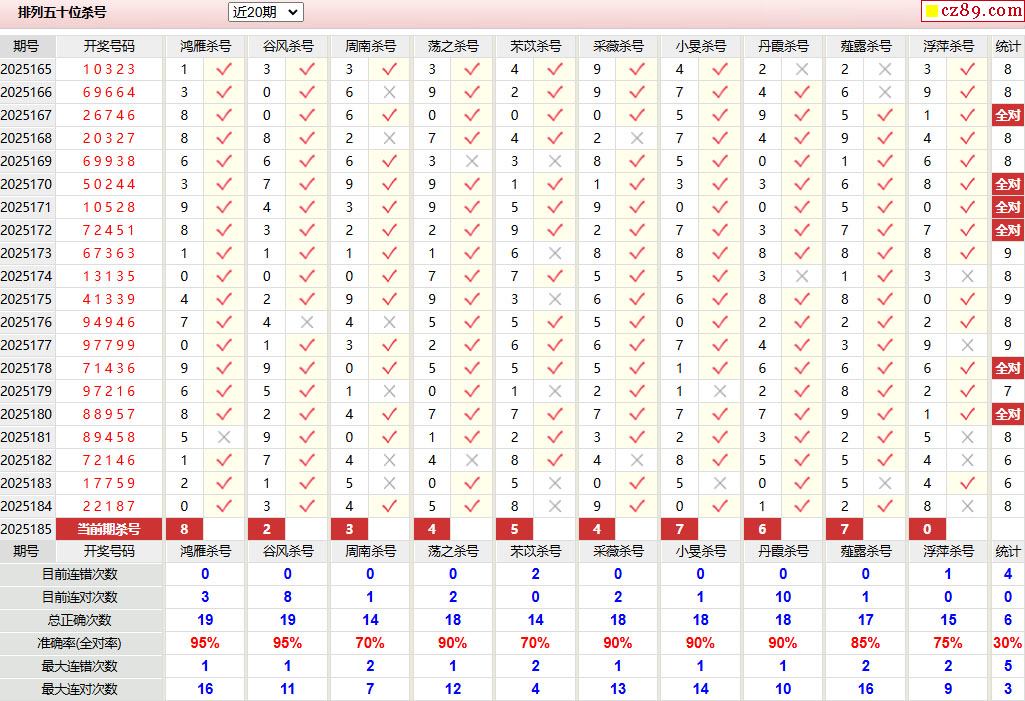Click the check mark for 荡之杀号 in row 2025171
This screenshot has width=1025, height=701.
point(472,207)
